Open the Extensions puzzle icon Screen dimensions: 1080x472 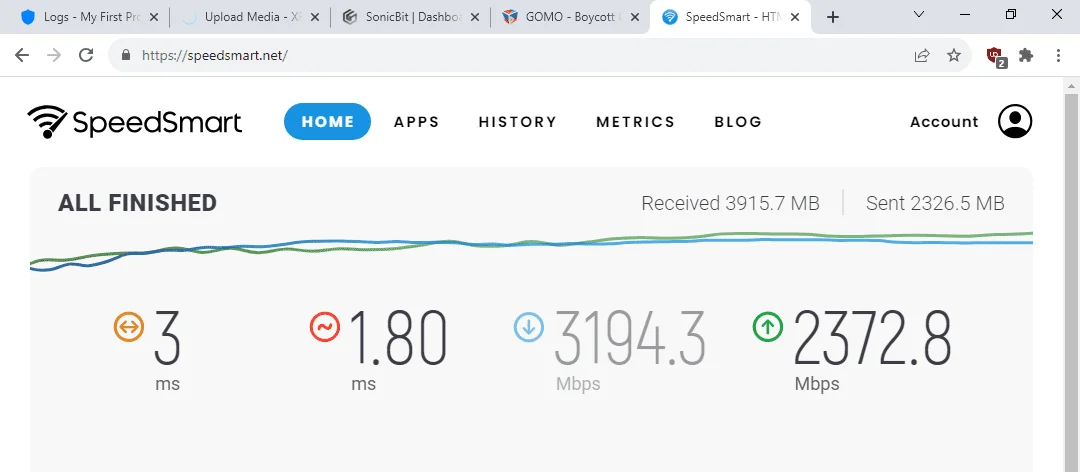point(1026,55)
